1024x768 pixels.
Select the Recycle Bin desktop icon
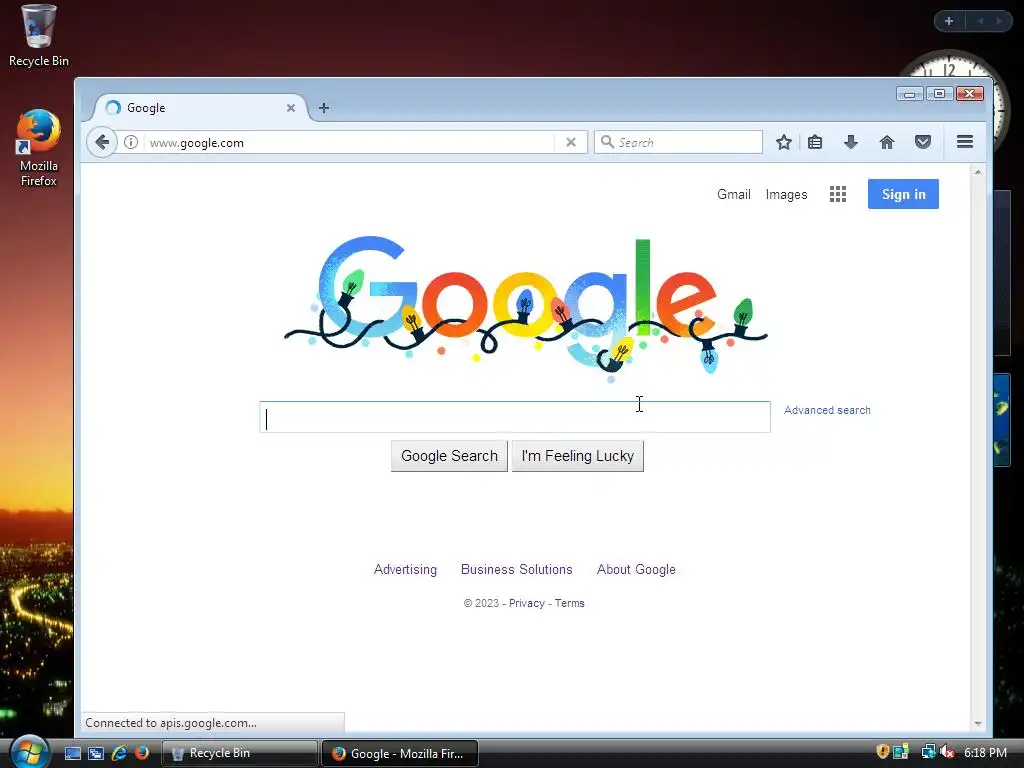tap(39, 36)
